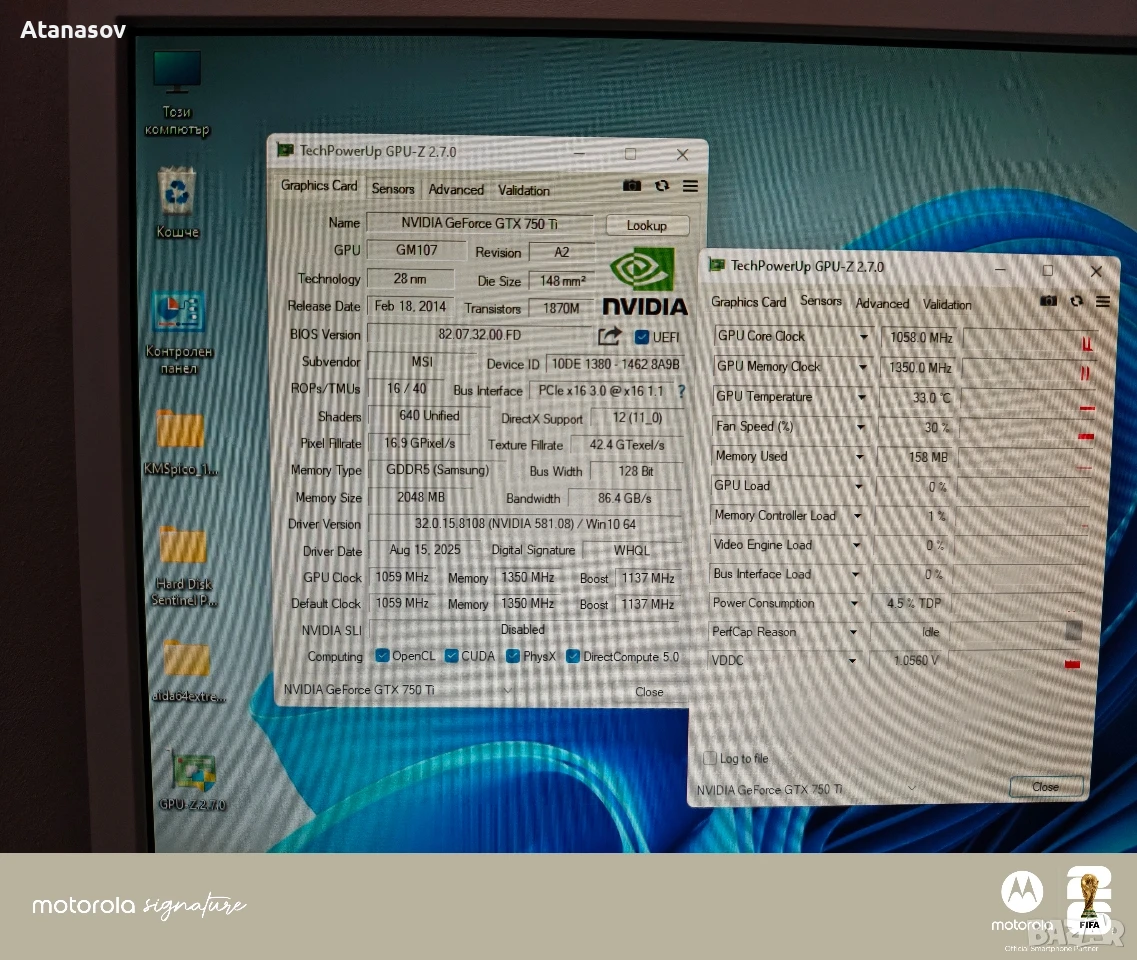Click the BIOS export share icon
This screenshot has width=1137, height=960.
point(610,336)
